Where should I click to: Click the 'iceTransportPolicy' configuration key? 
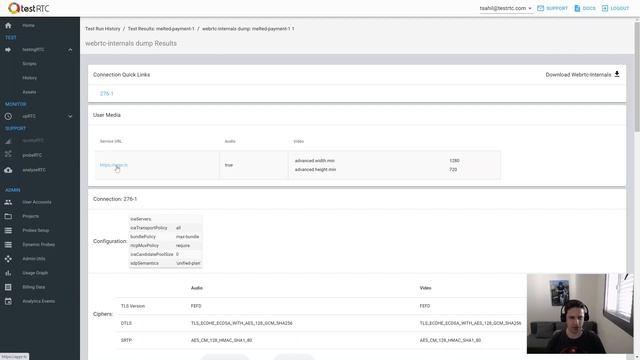click(149, 228)
